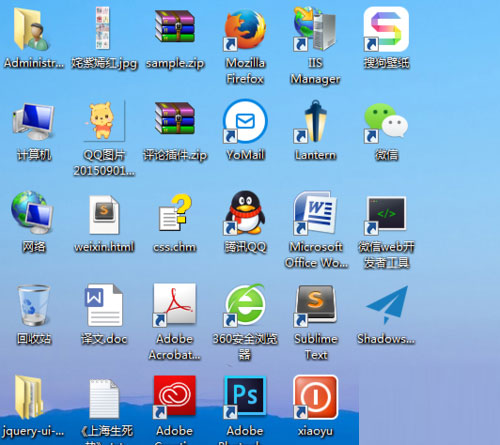Screen dimensions: 500x445
Task: Select the sample.zip archive icon
Action: pyautogui.click(x=175, y=26)
